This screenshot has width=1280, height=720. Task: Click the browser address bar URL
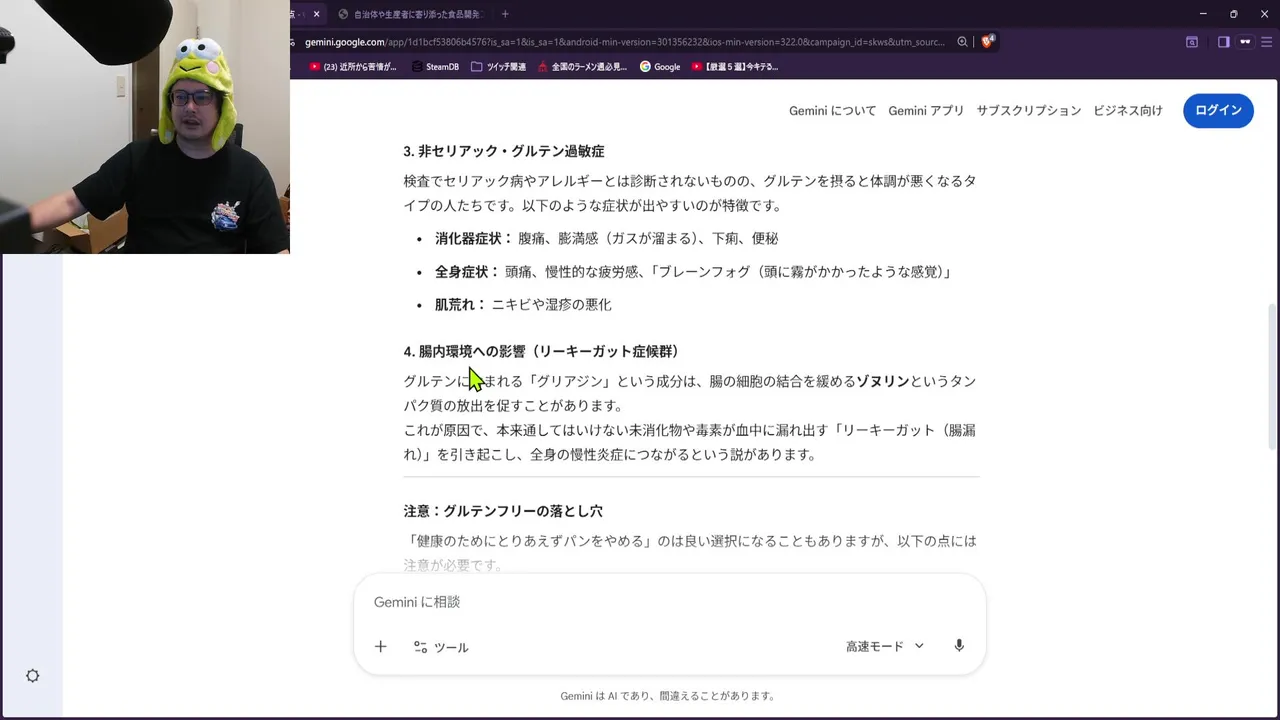click(625, 42)
